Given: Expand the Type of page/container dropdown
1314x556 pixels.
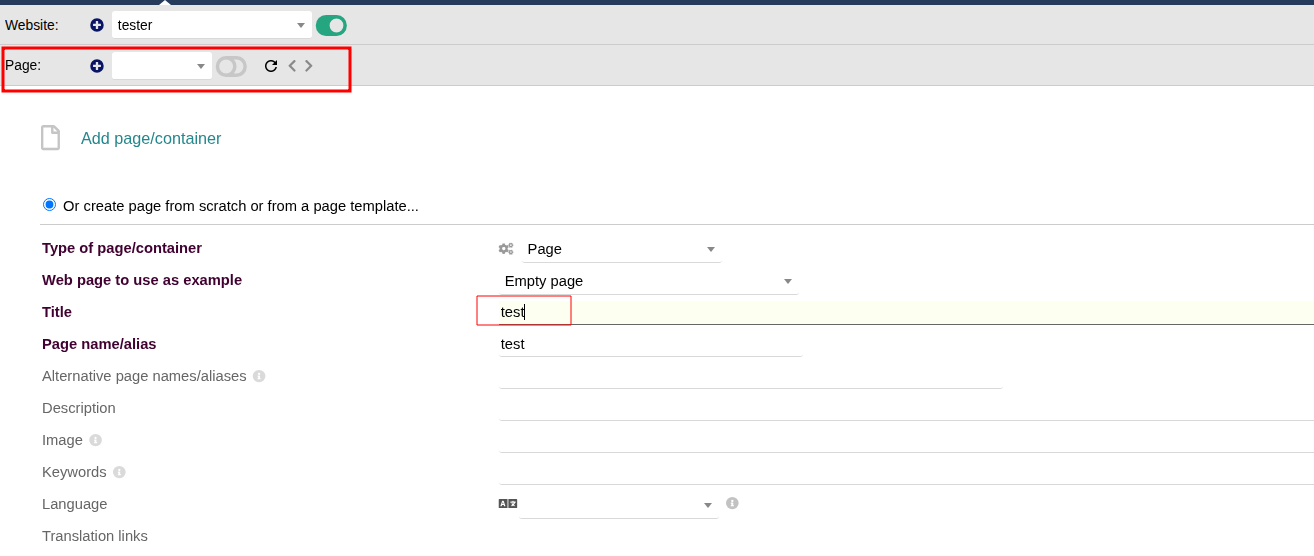Looking at the screenshot, I should (x=620, y=249).
